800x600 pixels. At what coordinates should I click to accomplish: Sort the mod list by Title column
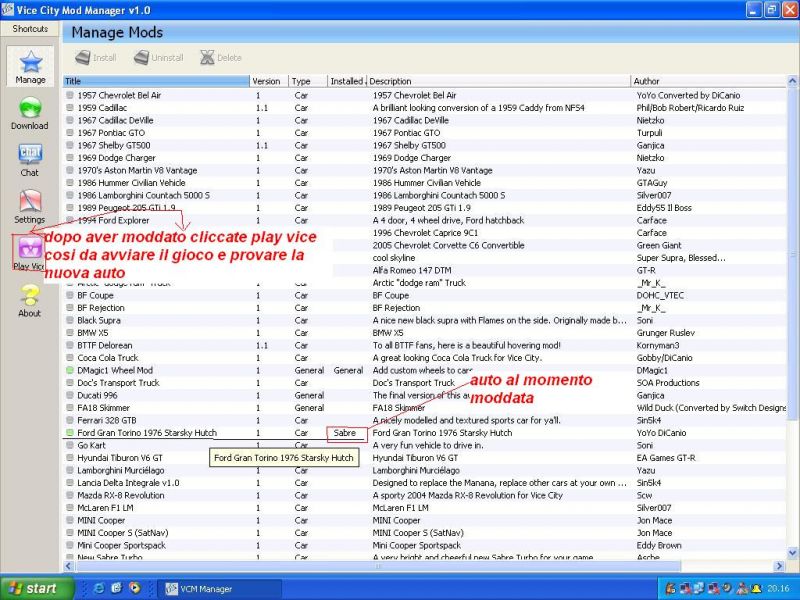point(156,81)
